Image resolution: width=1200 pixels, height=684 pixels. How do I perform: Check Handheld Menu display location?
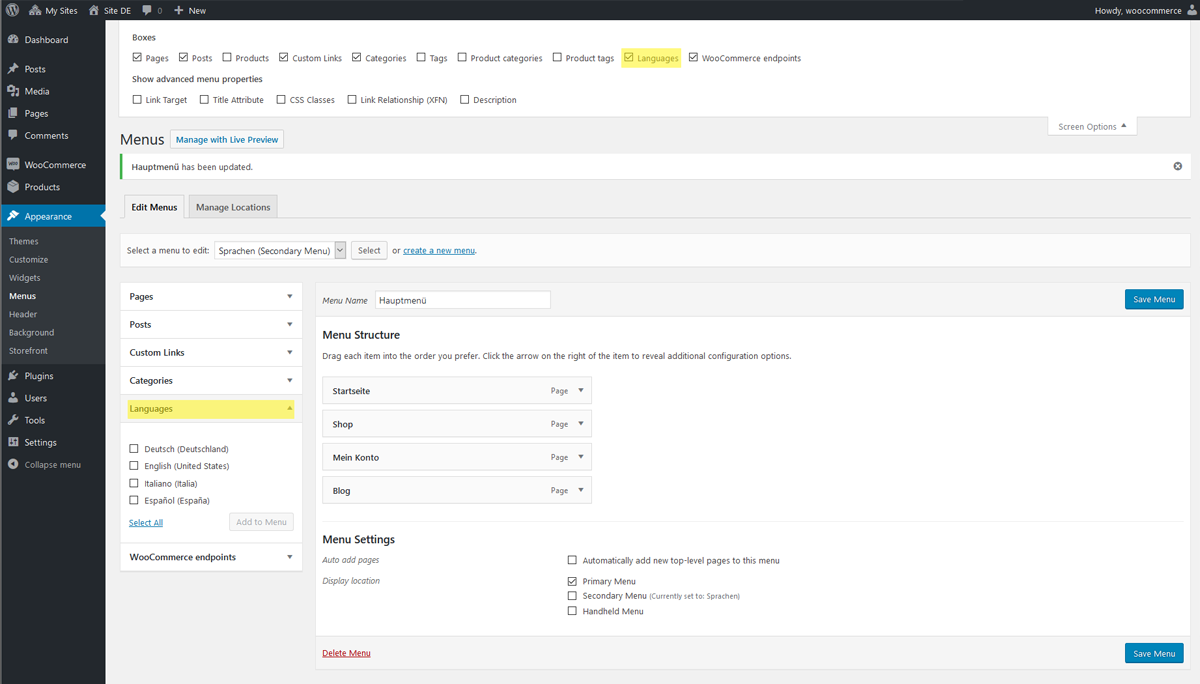coord(572,611)
